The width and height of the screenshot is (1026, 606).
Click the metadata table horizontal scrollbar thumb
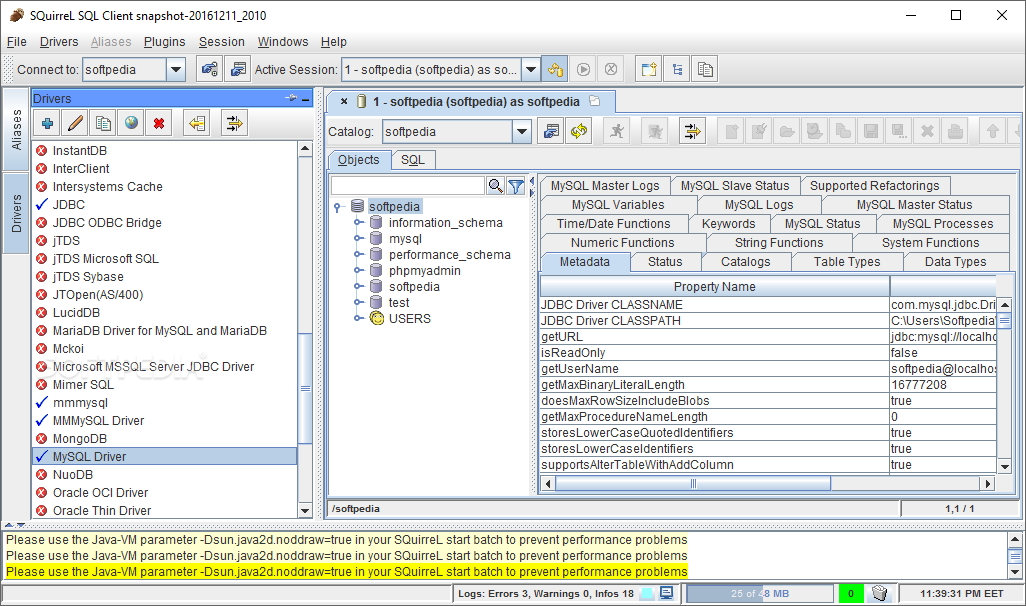tap(693, 484)
